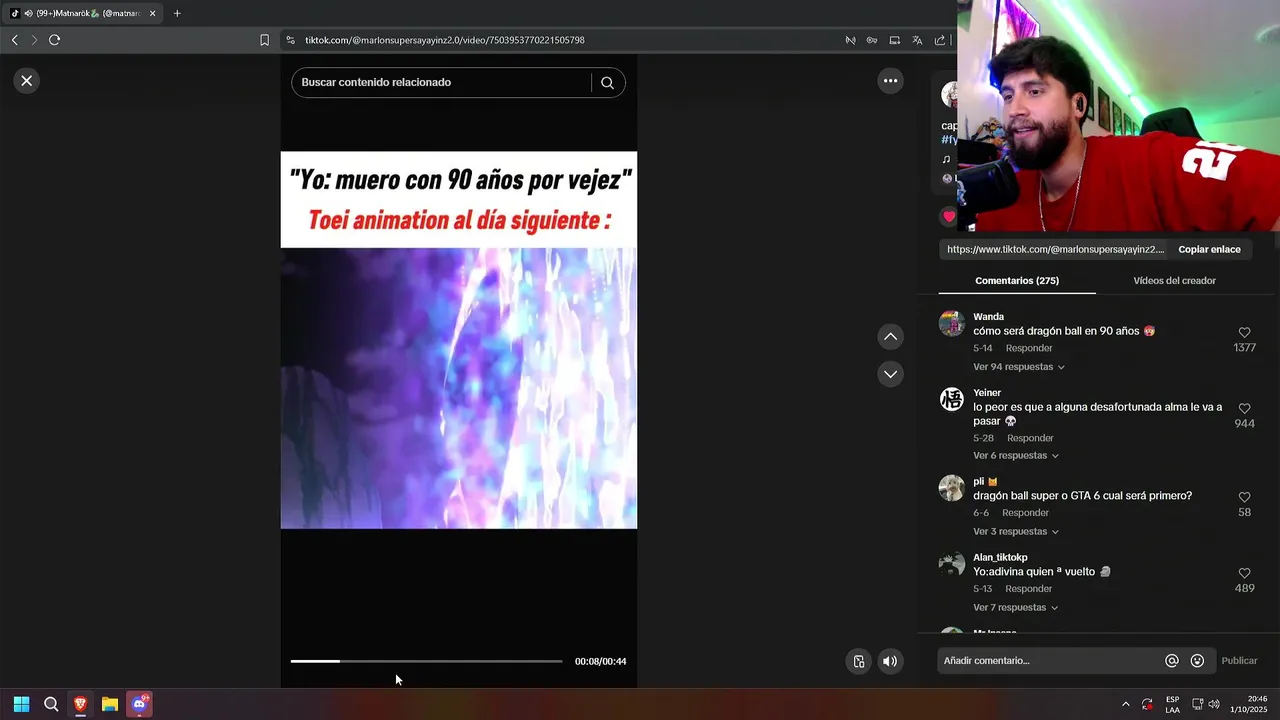1280x720 pixels.
Task: Insert a mention with @ icon
Action: pyautogui.click(x=1172, y=661)
